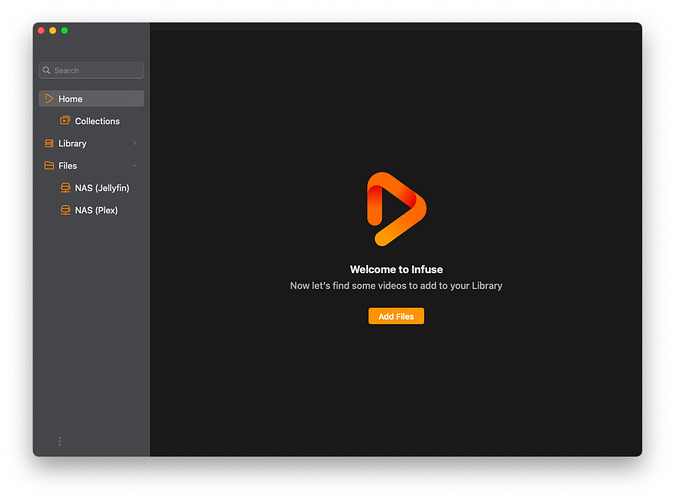Click the NAS (Plex) network drive icon
Image resolution: width=675 pixels, height=500 pixels.
65,210
